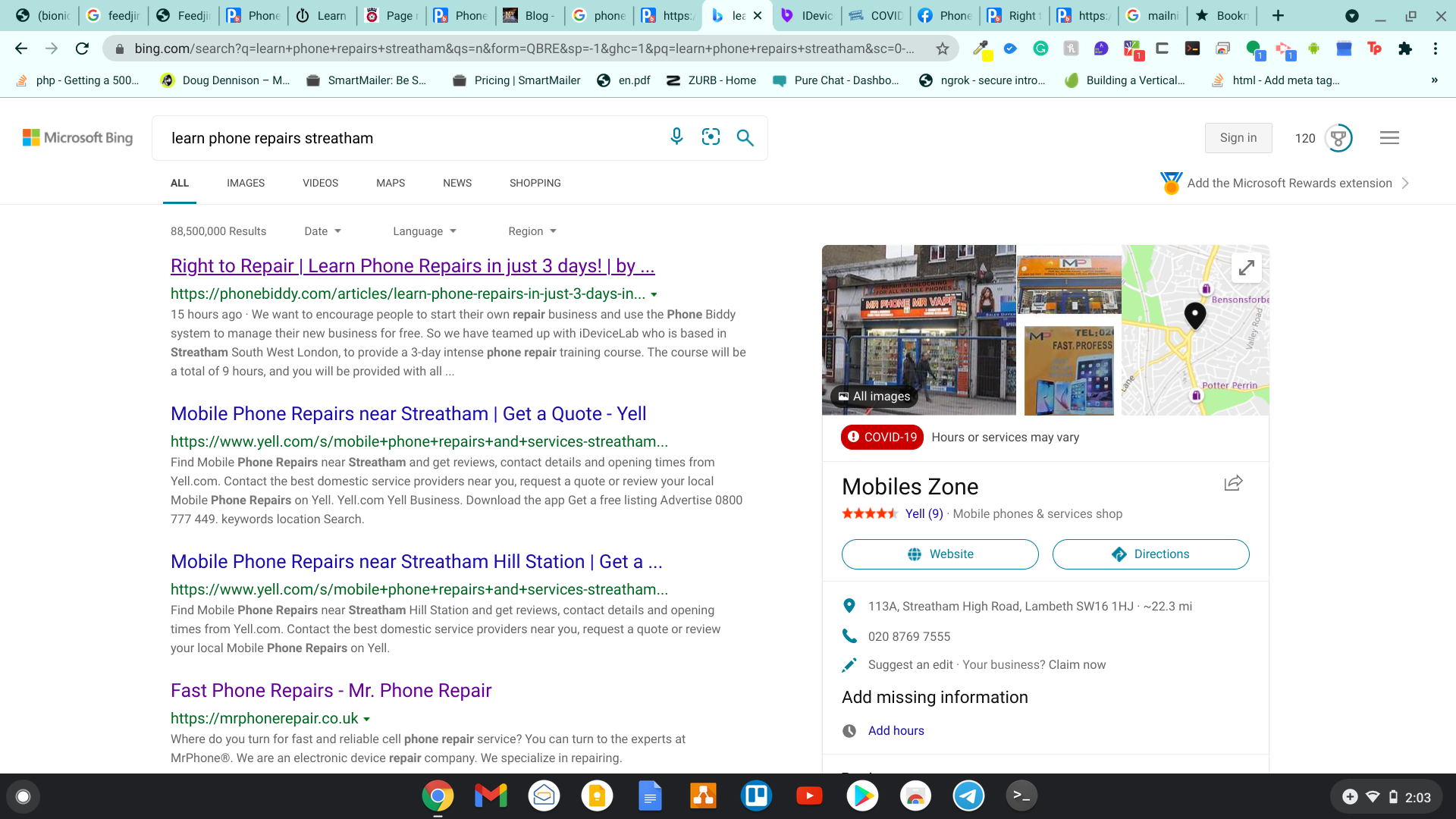Reload the page
This screenshot has height=819, width=1456.
(x=82, y=49)
